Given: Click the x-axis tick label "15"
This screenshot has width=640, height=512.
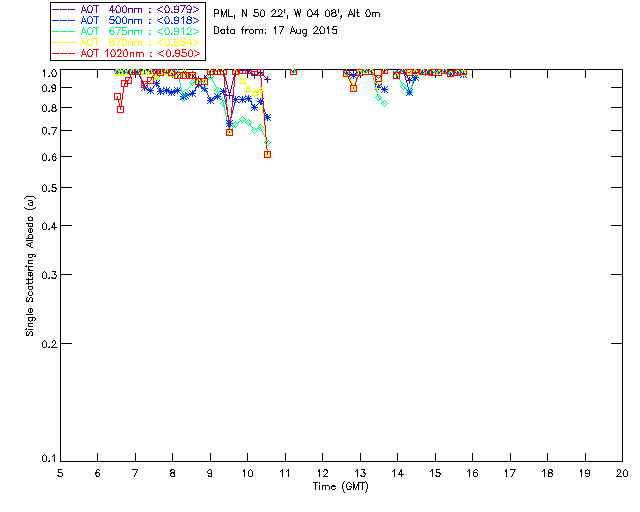Looking at the screenshot, I should tap(435, 473).
